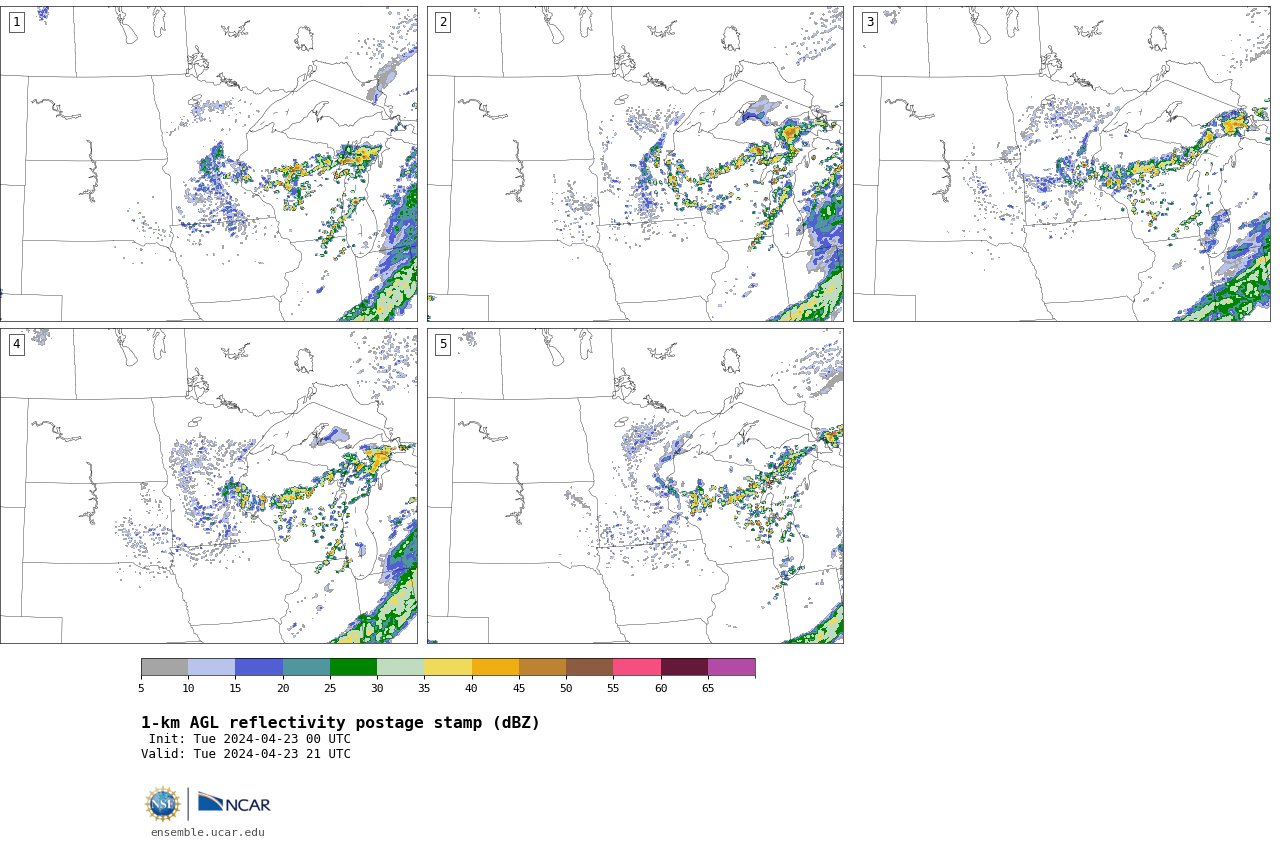Open ensemble member 5 reflectivity map
1280x844 pixels.
coord(635,486)
